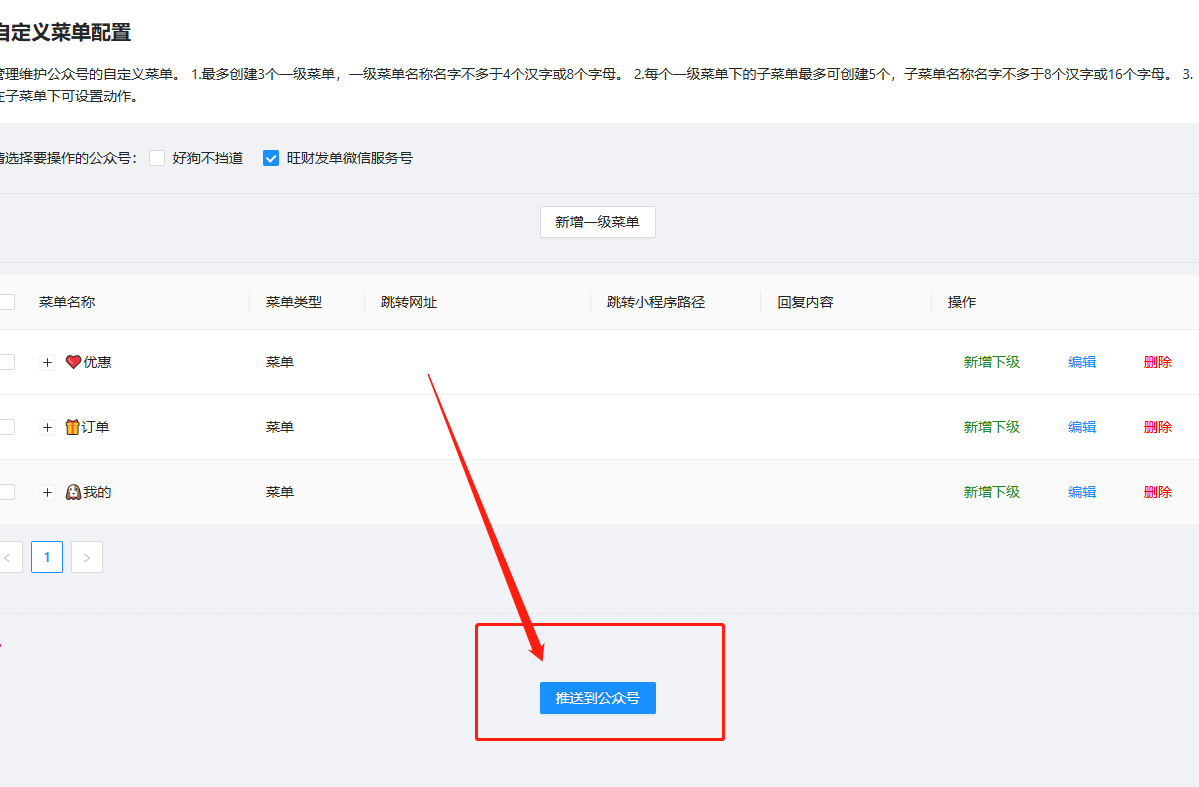1199x787 pixels.
Task: Add a submenu under 我的
Action: pyautogui.click(x=991, y=492)
